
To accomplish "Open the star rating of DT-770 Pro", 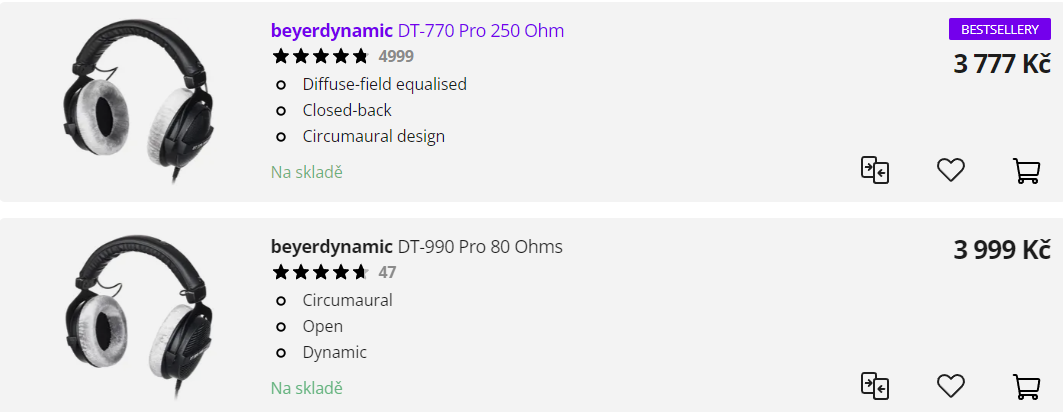I will click(x=320, y=56).
